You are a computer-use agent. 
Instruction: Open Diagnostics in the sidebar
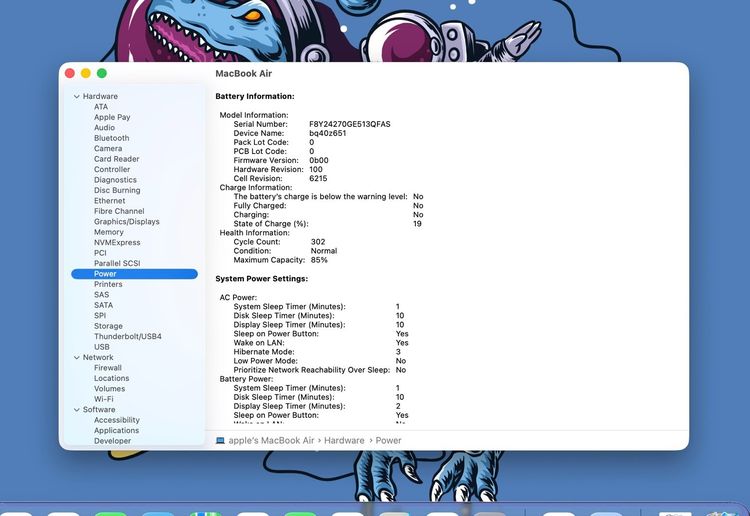tap(115, 180)
